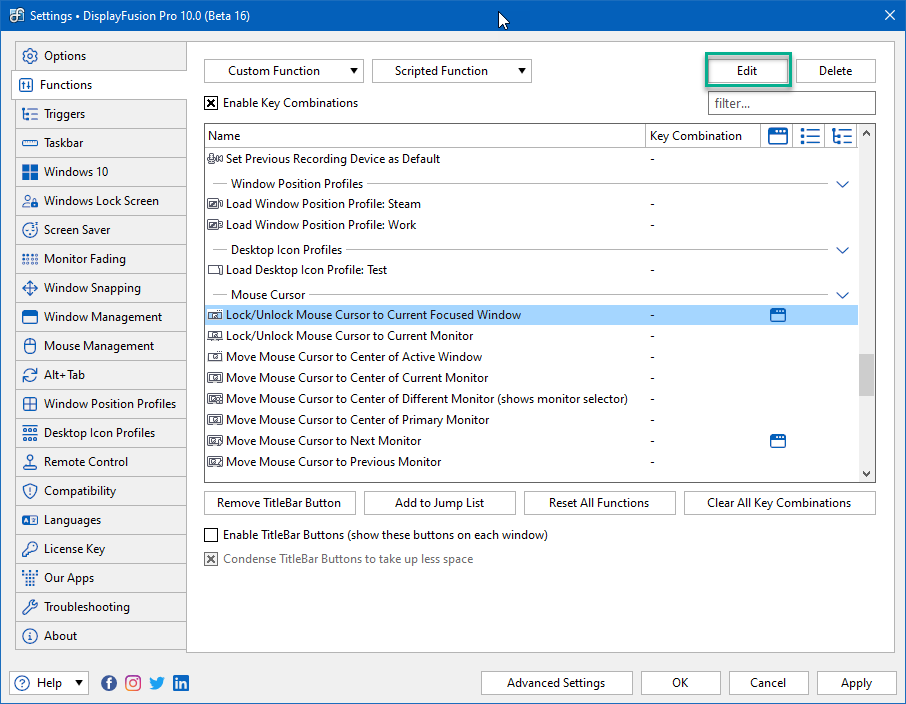This screenshot has width=906, height=704.
Task: Open the LinkedIn icon link
Action: 181,683
